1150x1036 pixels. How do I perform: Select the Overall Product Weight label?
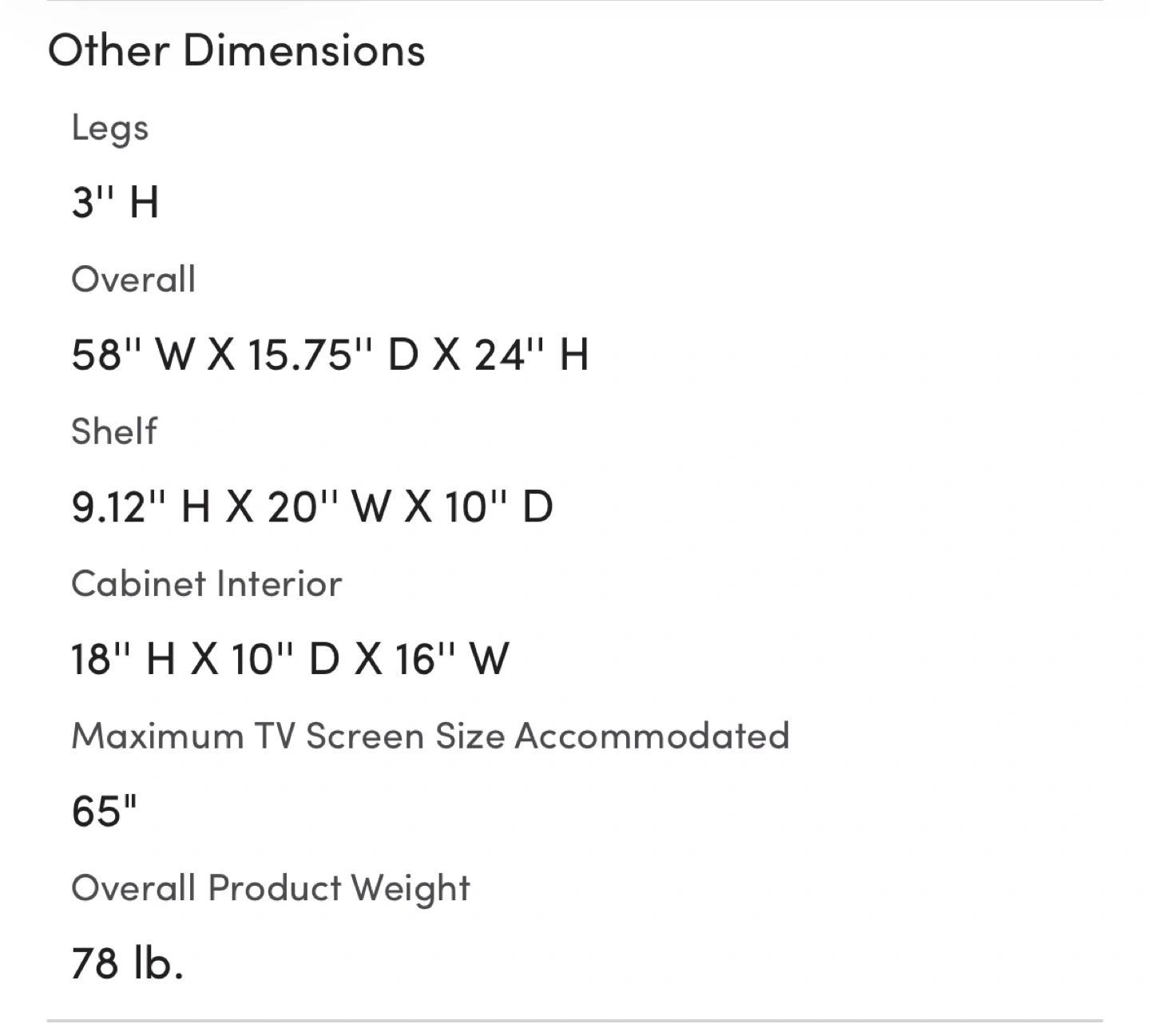[x=271, y=888]
